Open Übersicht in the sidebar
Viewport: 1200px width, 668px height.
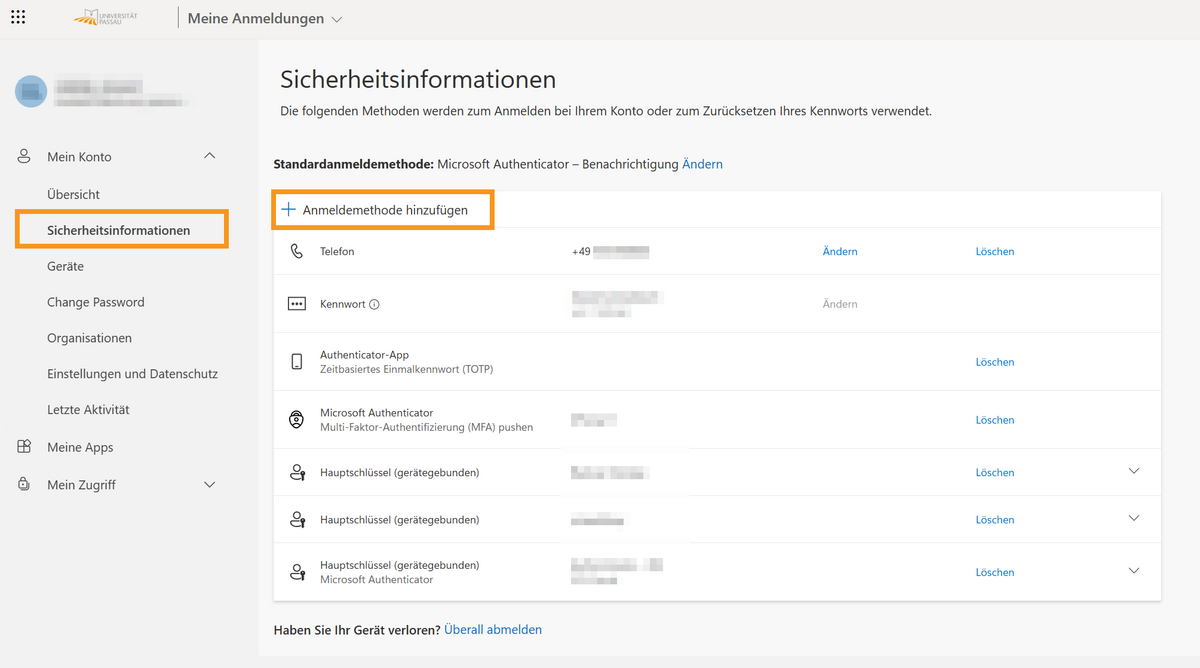click(73, 194)
